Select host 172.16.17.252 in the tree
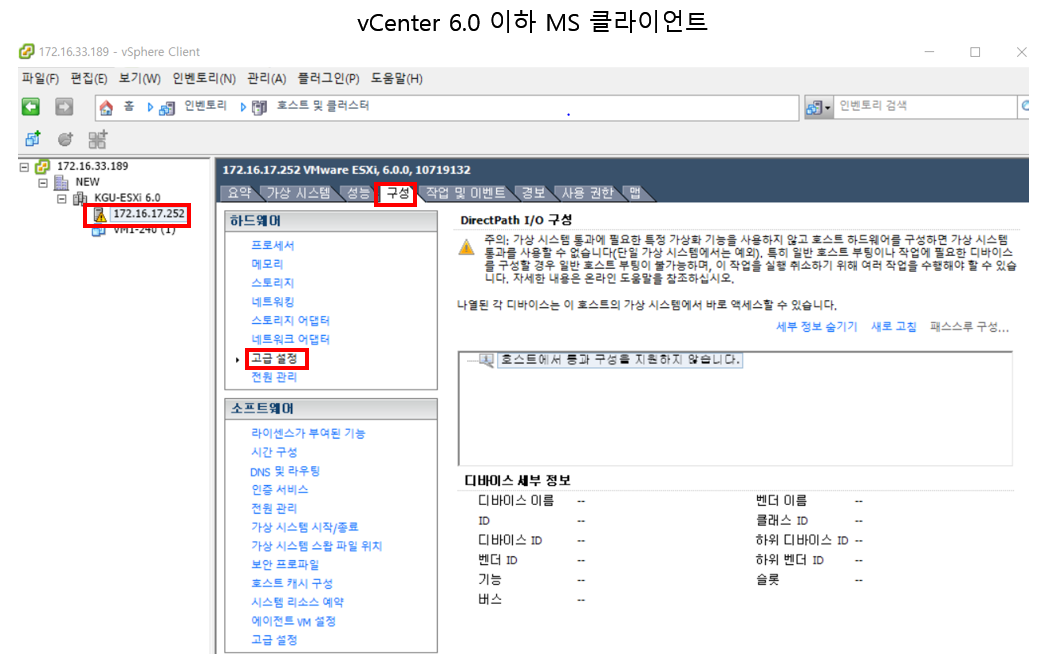The height and width of the screenshot is (654, 1058). point(148,214)
